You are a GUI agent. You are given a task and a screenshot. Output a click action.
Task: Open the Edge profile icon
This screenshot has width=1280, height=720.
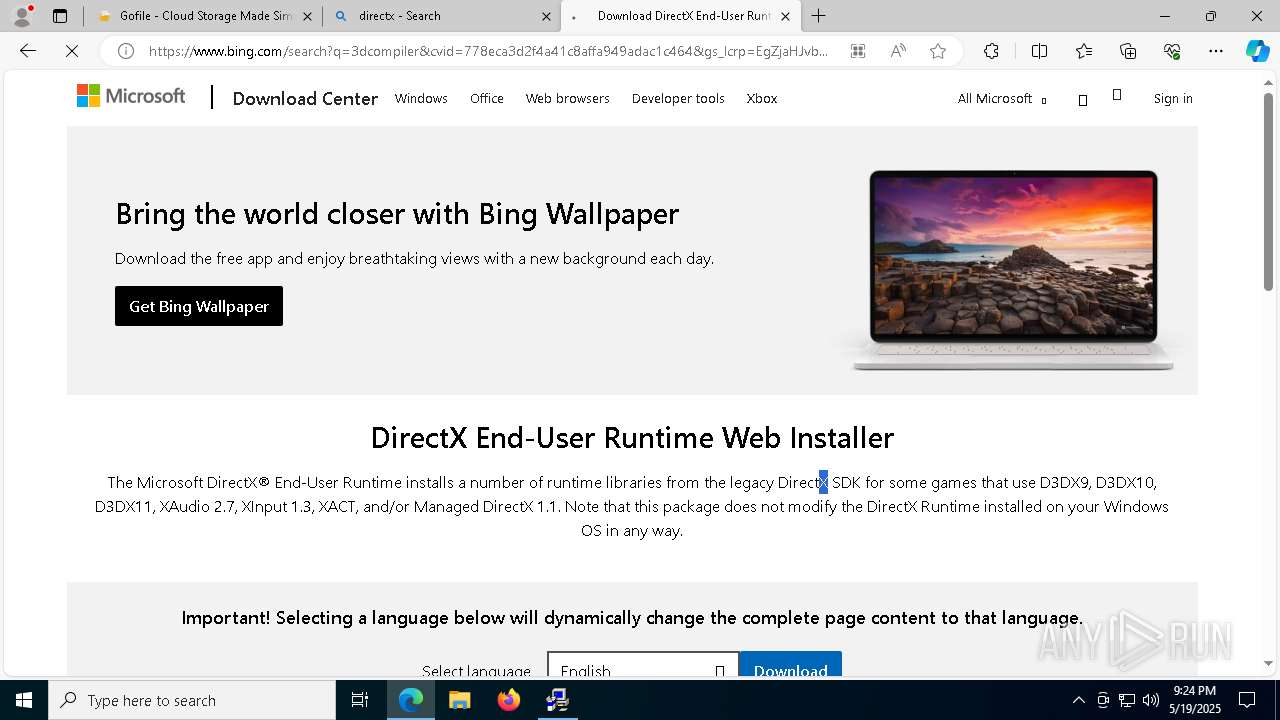click(x=22, y=16)
